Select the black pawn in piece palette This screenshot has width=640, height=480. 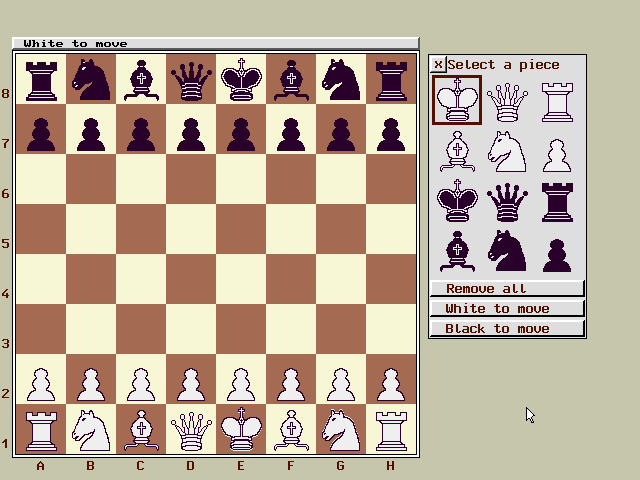tap(557, 256)
